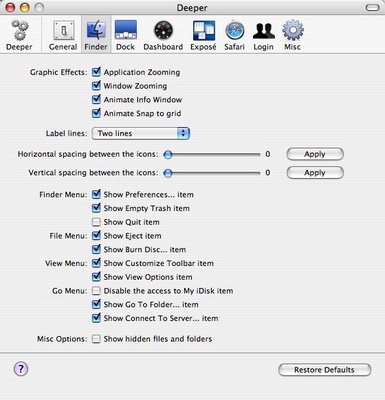Open the Dashboard settings pane

[163, 35]
